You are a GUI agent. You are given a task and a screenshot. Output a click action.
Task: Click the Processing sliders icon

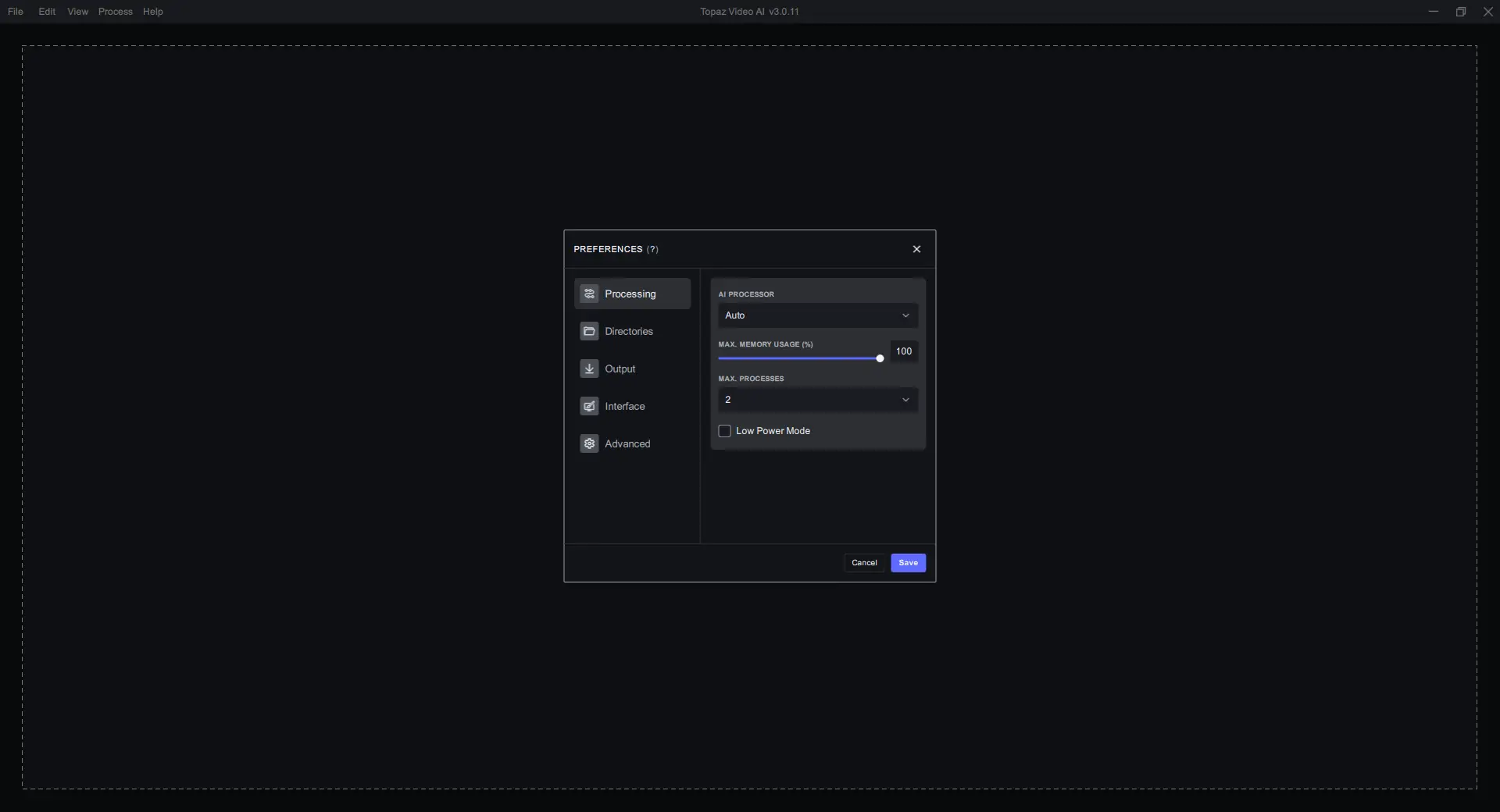(x=589, y=294)
